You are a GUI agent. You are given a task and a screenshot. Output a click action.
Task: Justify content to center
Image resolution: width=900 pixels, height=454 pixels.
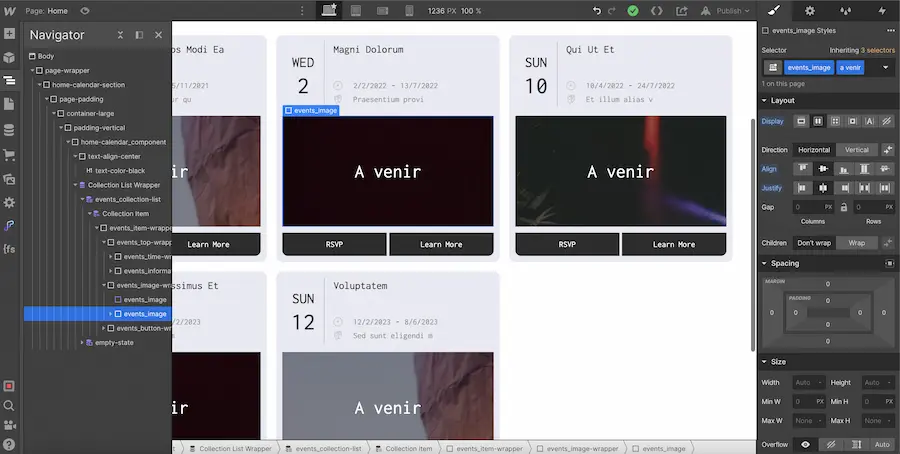(823, 188)
